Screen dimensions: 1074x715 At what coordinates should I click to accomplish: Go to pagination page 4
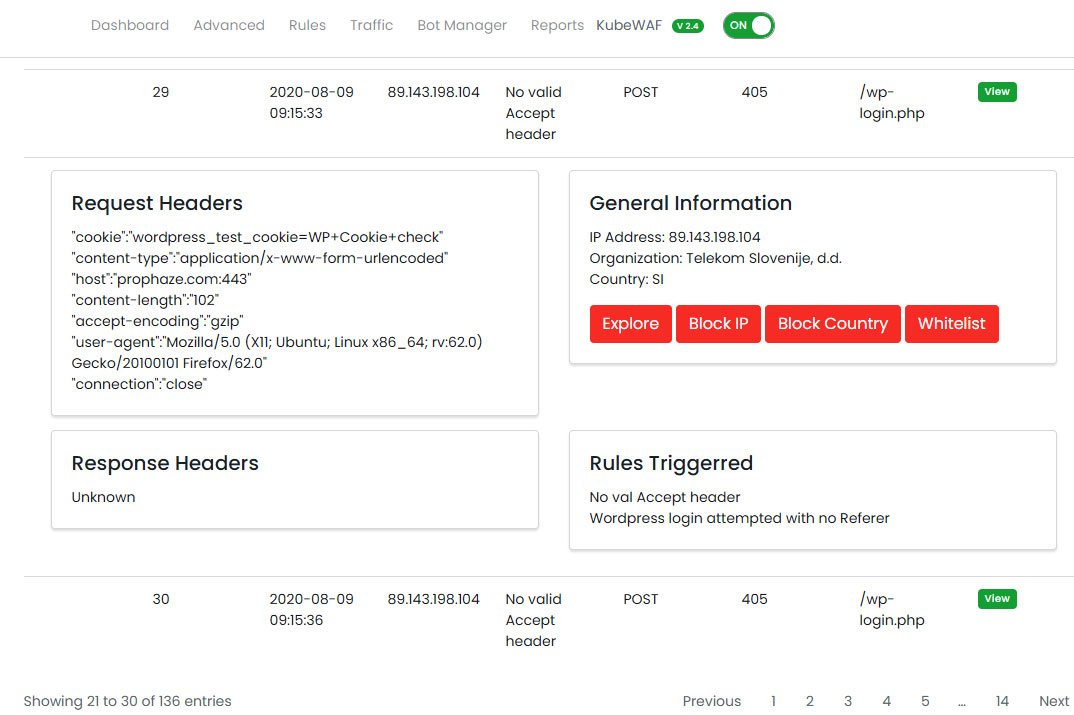886,701
